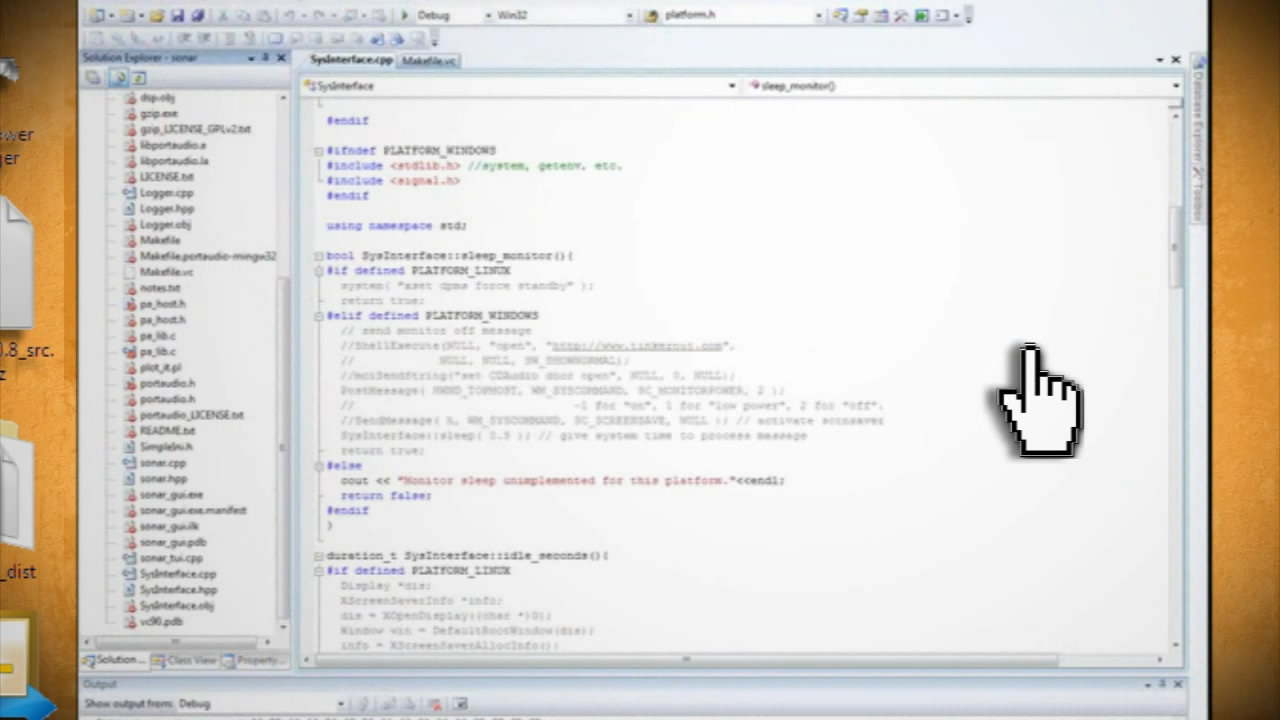
Task: Select Makefile.vc in the file tree
Action: click(x=166, y=272)
